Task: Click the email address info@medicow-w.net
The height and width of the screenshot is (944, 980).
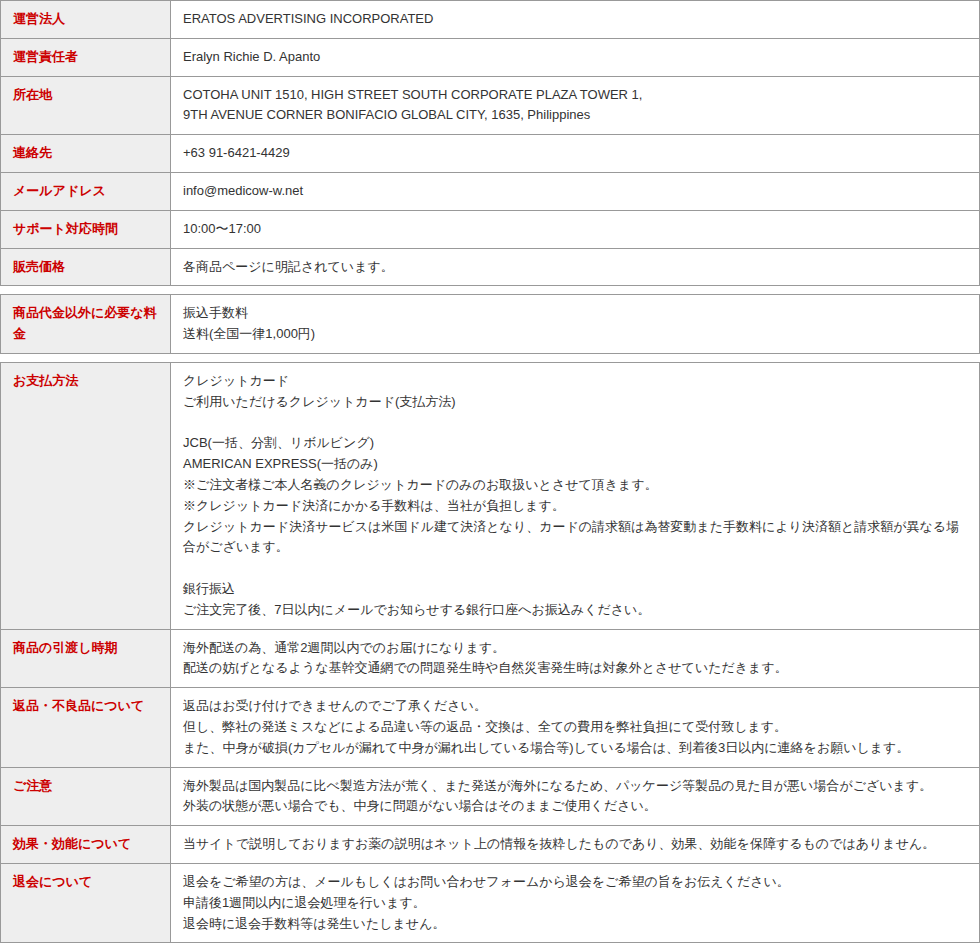Action: [243, 191]
